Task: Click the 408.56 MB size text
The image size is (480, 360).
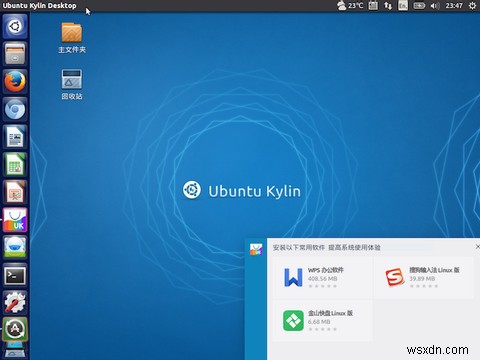Action: (322, 279)
